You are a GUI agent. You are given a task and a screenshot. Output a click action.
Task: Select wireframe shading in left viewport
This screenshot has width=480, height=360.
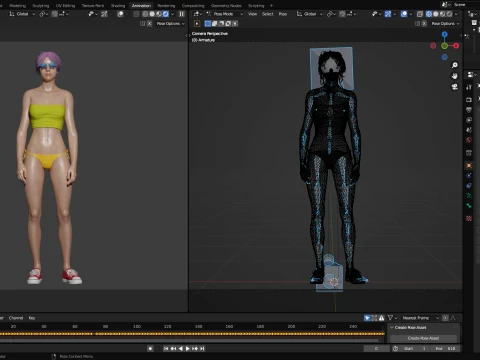pos(145,14)
